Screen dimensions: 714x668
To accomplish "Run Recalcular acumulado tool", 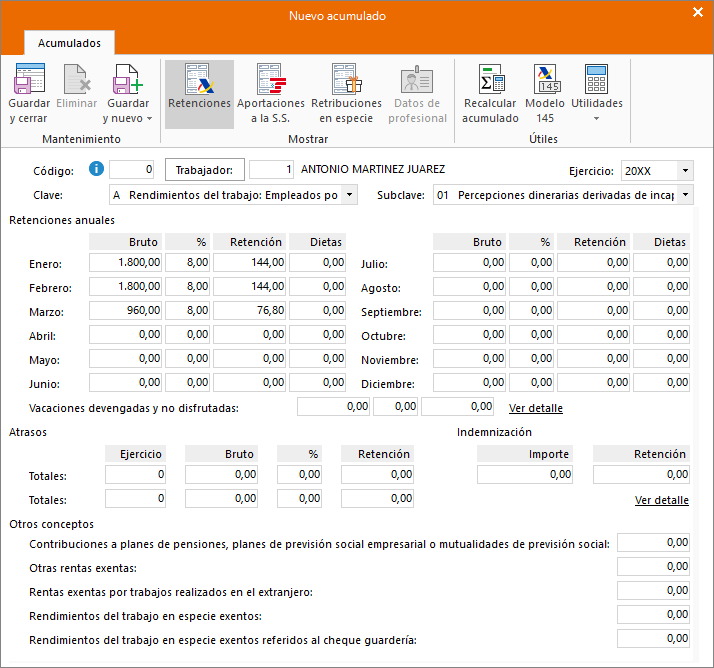I will pos(490,79).
